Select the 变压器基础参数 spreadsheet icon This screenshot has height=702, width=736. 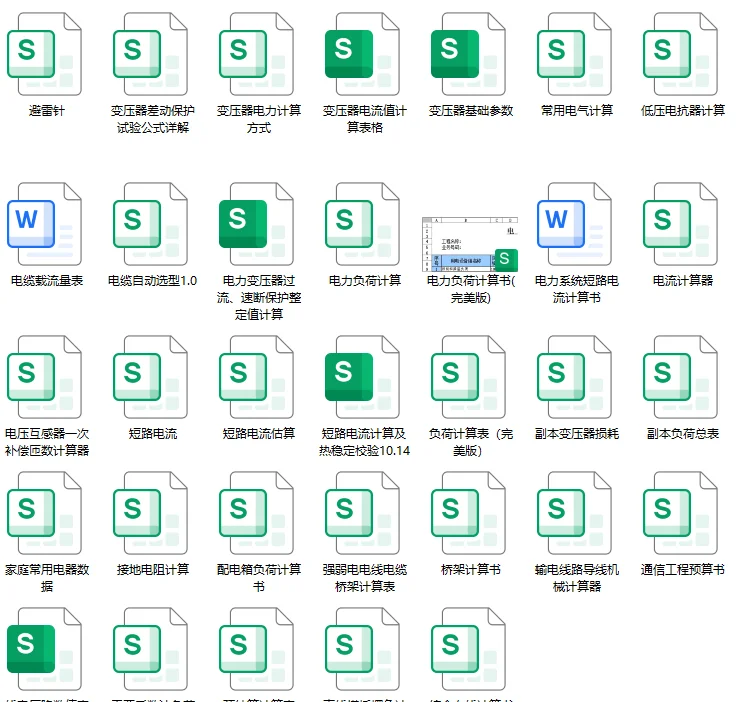[x=469, y=54]
